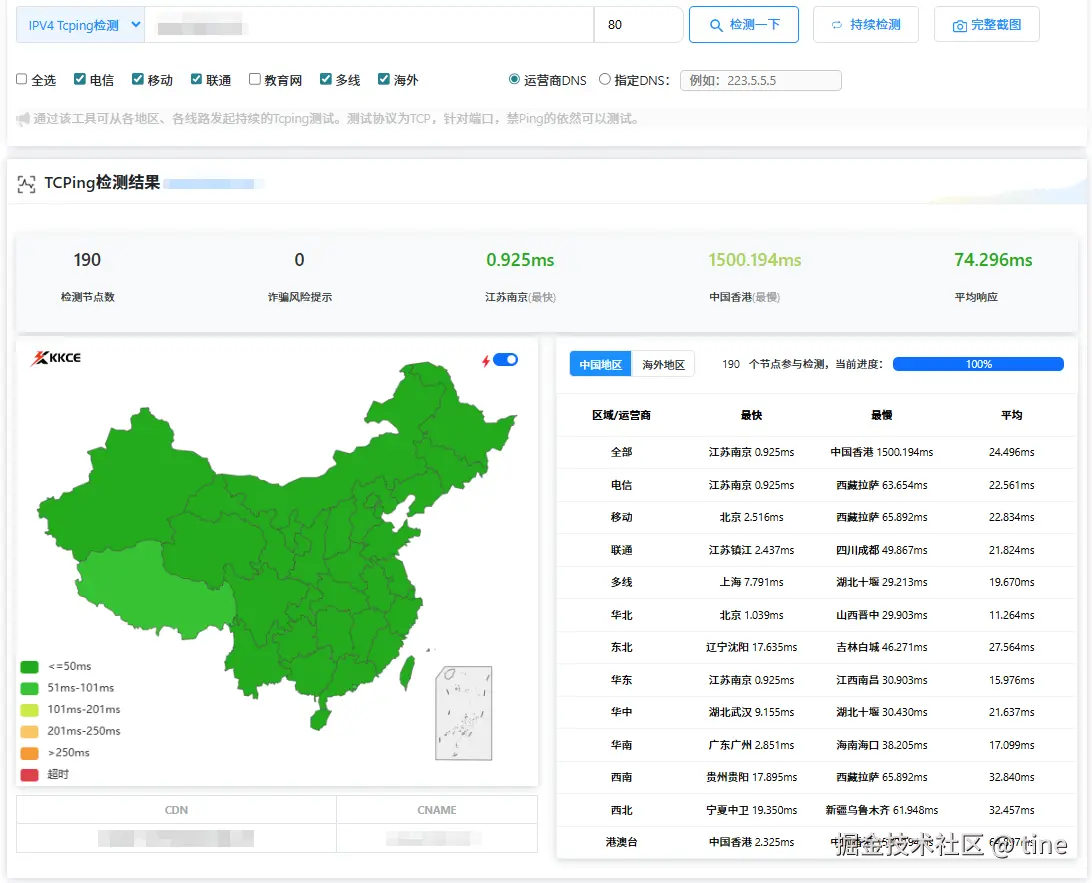Uncheck the 电信 checkbox
This screenshot has height=883, width=1092.
tap(79, 79)
